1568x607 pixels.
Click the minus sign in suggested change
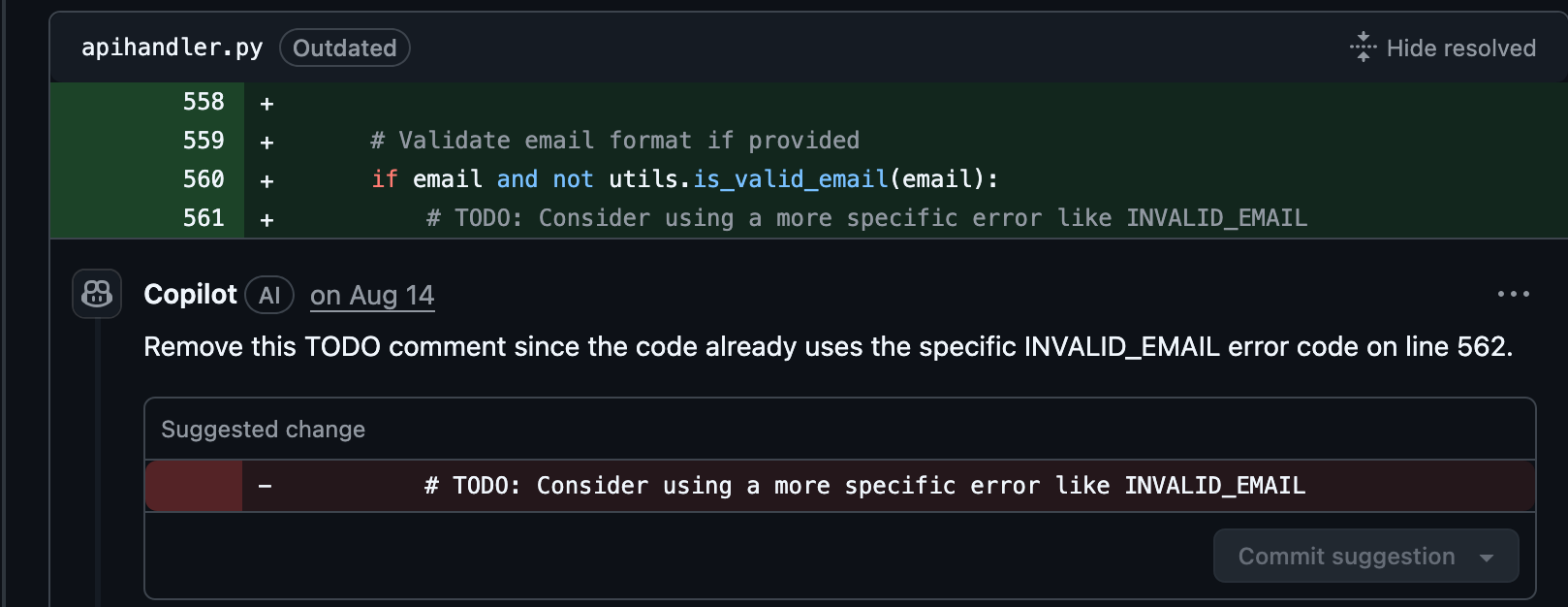click(265, 486)
